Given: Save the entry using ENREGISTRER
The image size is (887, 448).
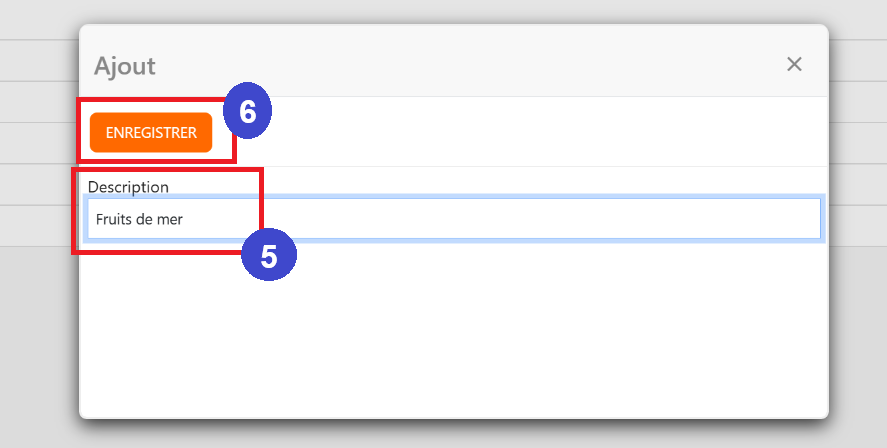Looking at the screenshot, I should [151, 133].
